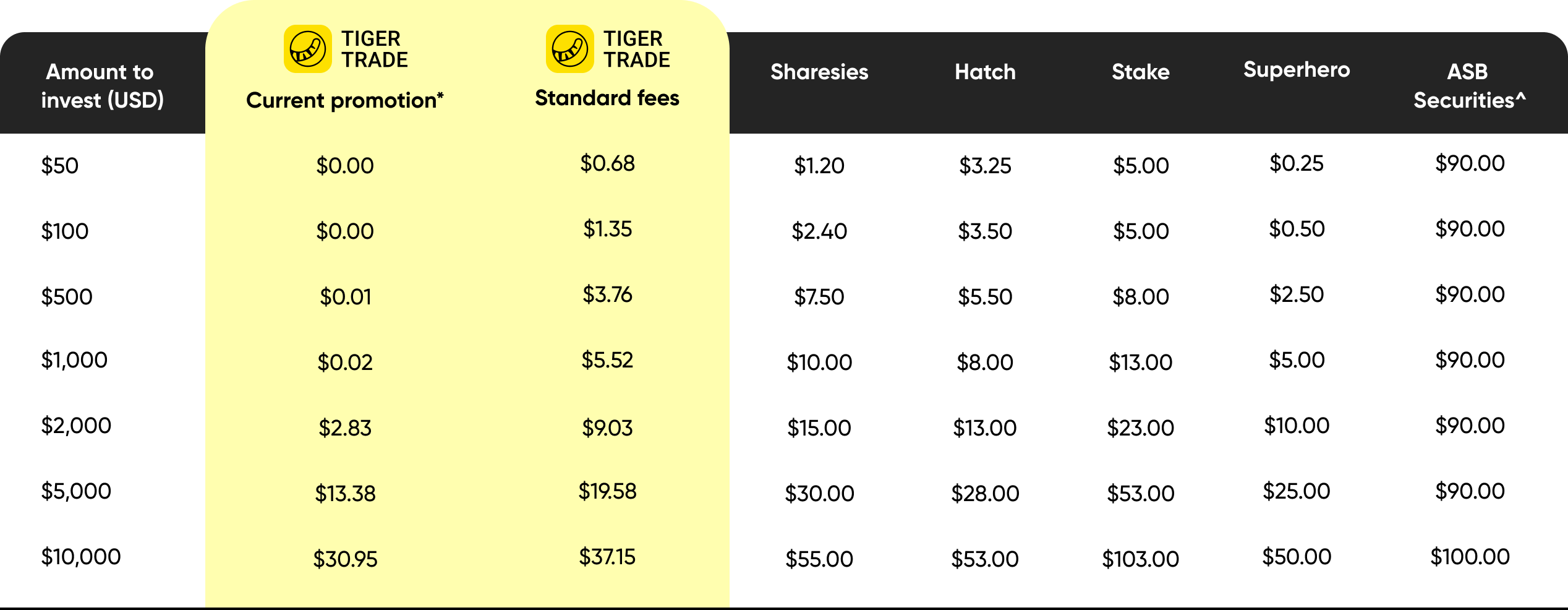Click Superhero fee of $0.25

[x=1297, y=163]
